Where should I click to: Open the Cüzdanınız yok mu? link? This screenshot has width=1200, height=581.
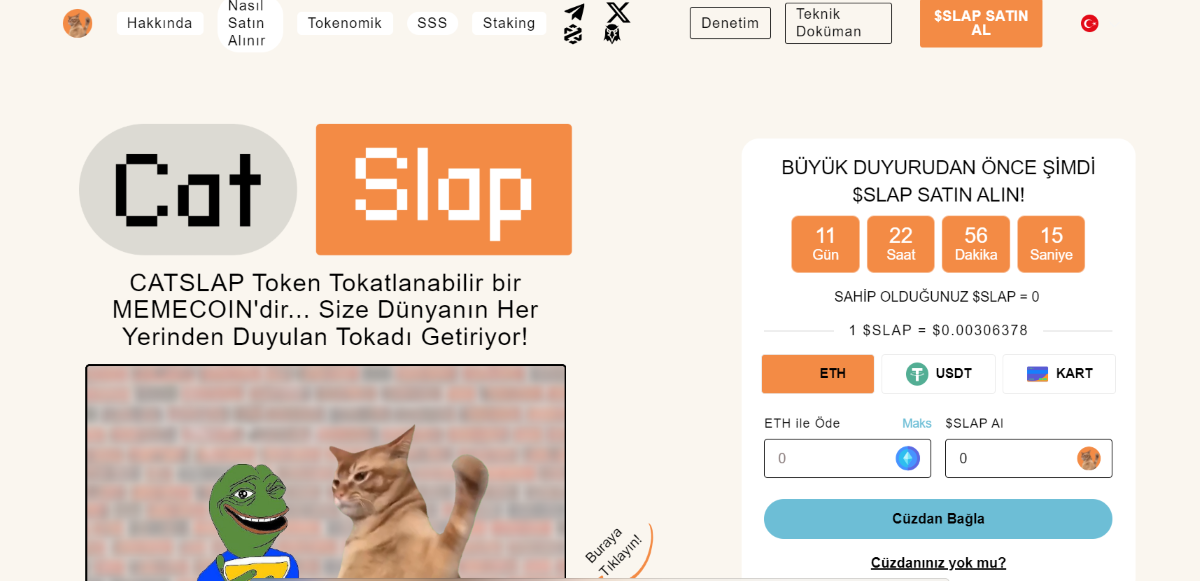[938, 563]
